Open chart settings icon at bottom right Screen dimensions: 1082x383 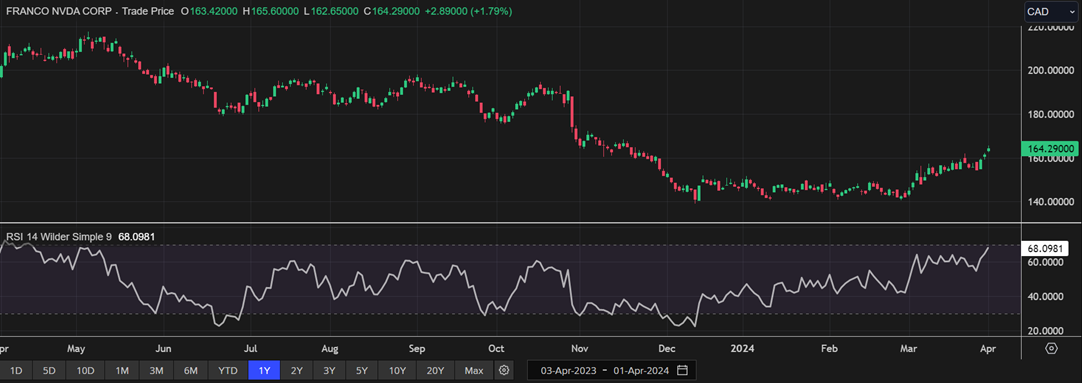(x=1051, y=347)
